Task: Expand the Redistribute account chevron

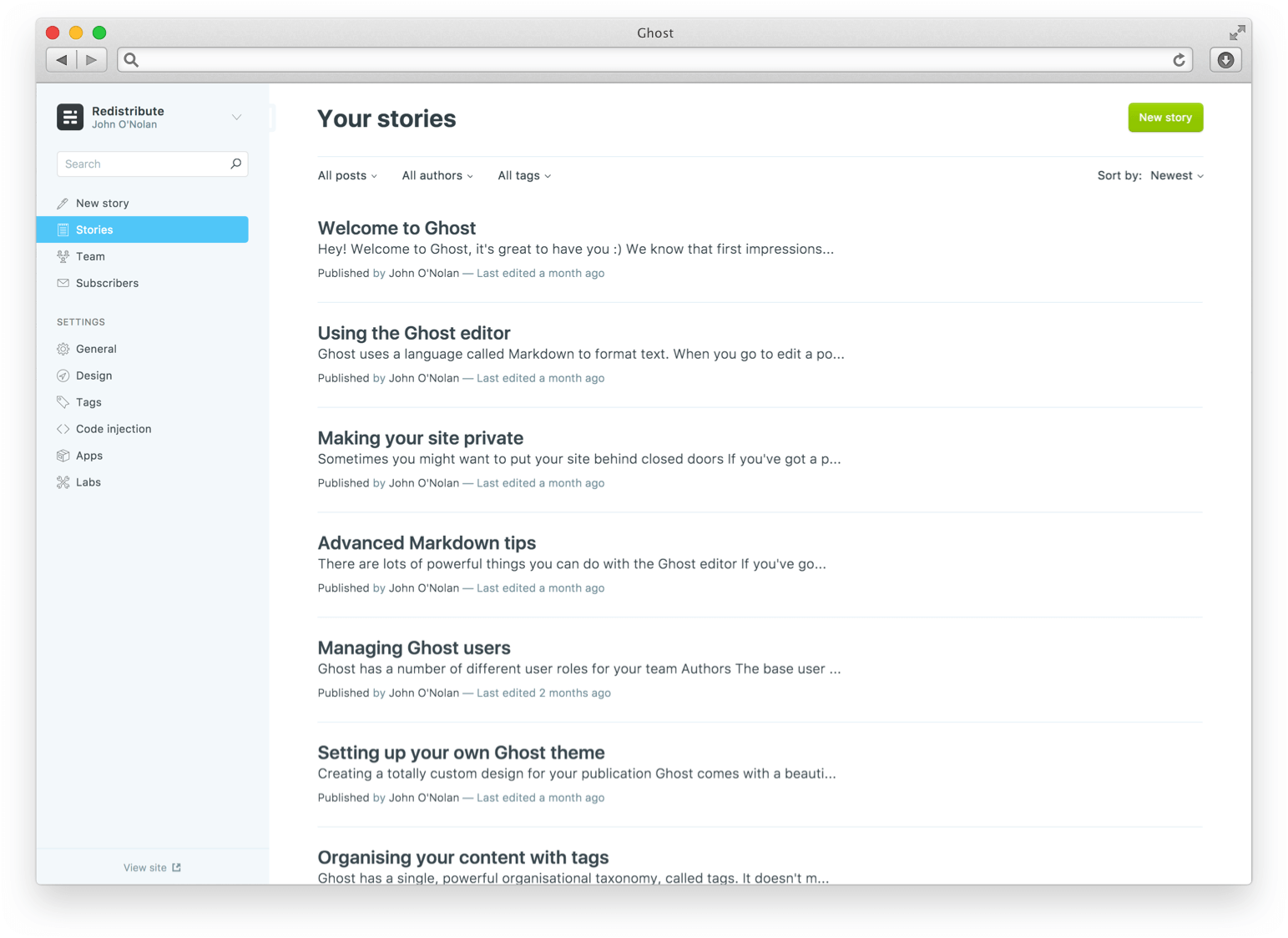Action: (236, 117)
